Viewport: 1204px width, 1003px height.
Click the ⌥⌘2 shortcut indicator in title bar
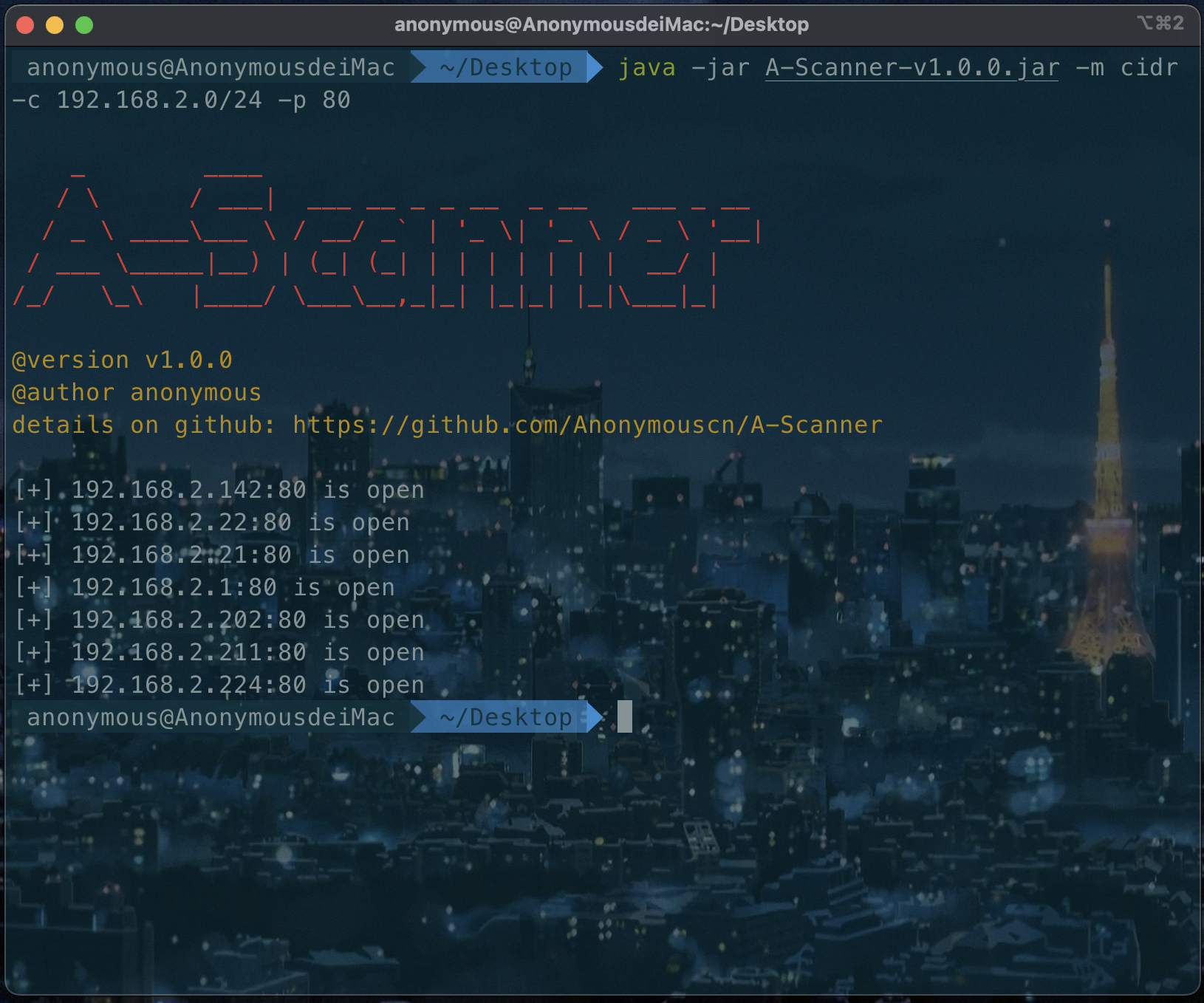[1160, 23]
